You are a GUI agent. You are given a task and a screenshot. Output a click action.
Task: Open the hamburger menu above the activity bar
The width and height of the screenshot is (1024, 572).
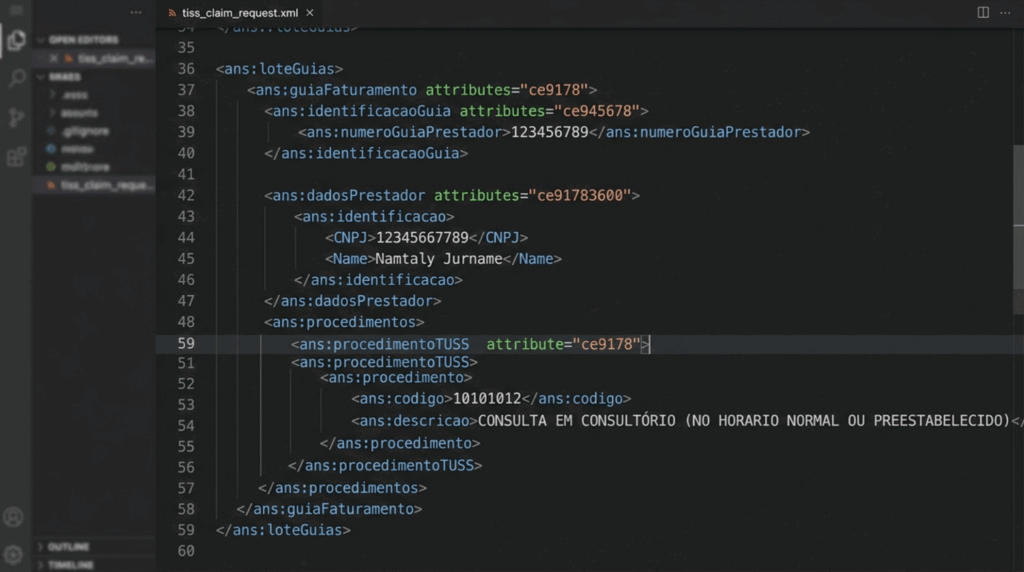pos(16,10)
